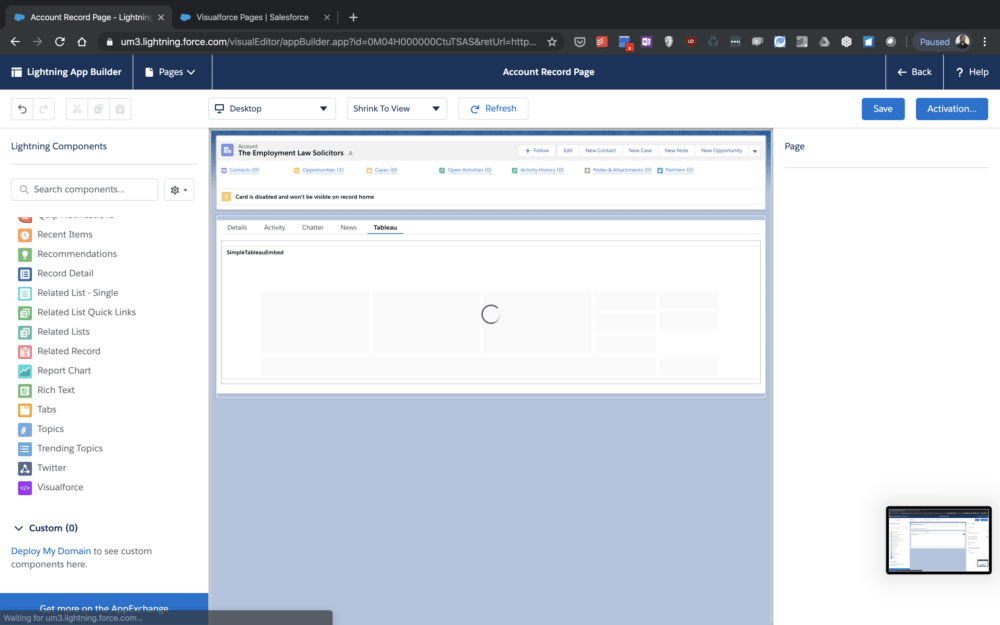Open the Deploy My Domain link
Viewport: 1000px width, 625px height.
click(x=51, y=551)
